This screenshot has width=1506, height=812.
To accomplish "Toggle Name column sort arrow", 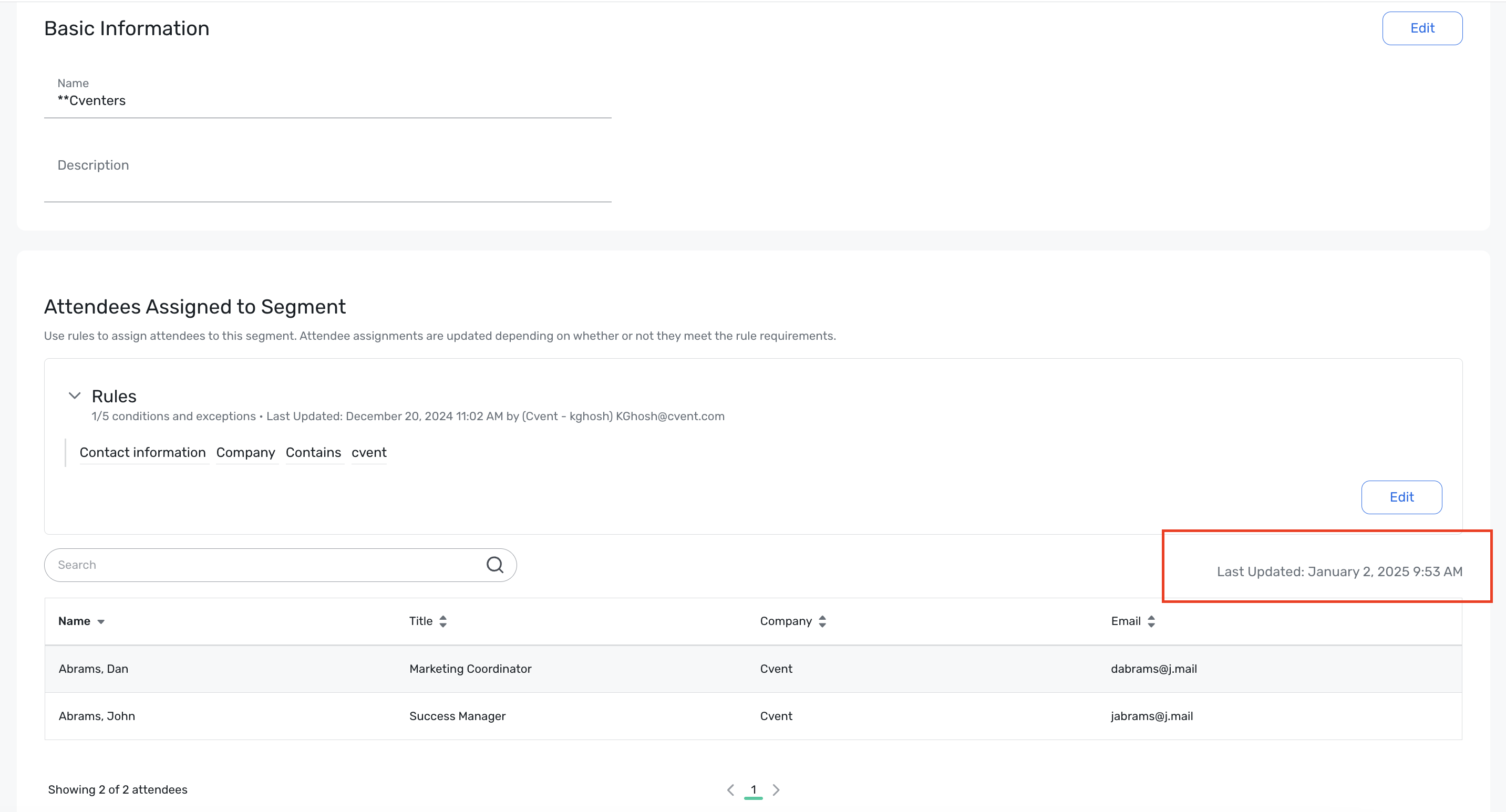I will (100, 621).
